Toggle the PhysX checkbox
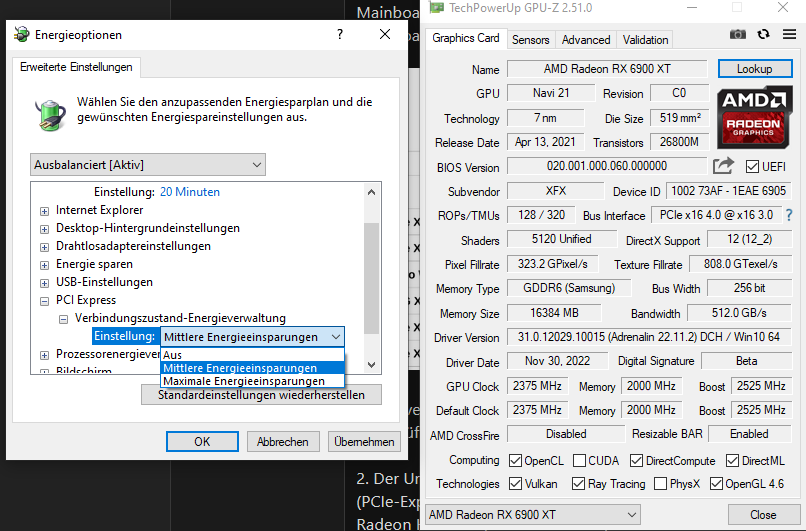The height and width of the screenshot is (531, 806). click(x=661, y=484)
